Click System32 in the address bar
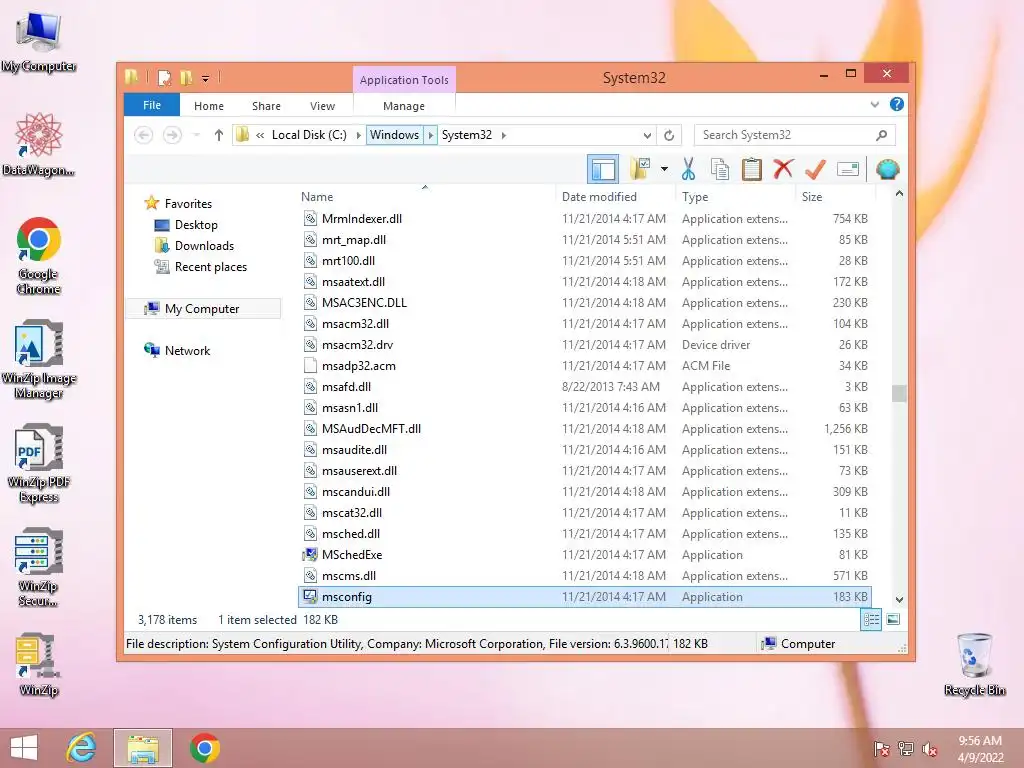1024x768 pixels. (x=466, y=135)
